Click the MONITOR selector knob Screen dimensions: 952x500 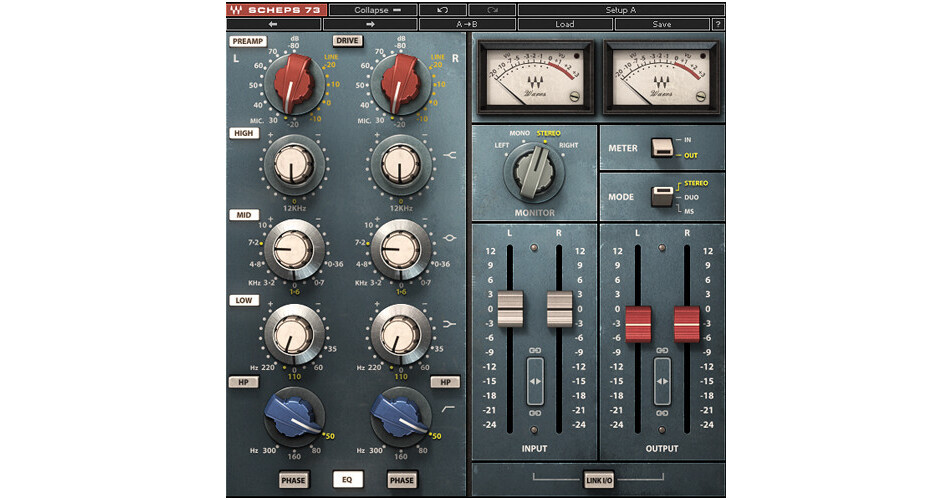(534, 172)
